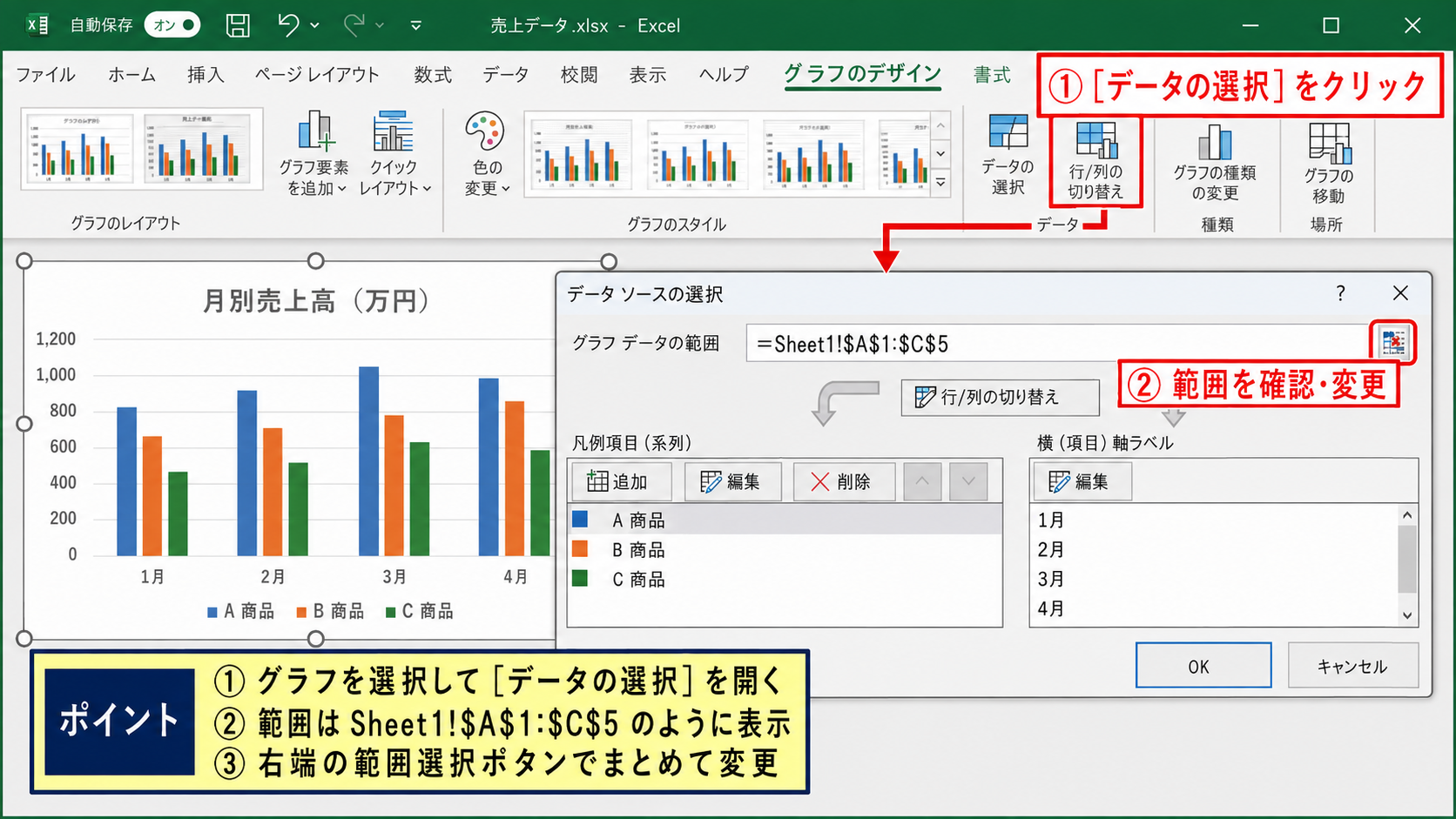The width and height of the screenshot is (1456, 819).
Task: Switch to the 校閲 tab
Action: [x=579, y=75]
